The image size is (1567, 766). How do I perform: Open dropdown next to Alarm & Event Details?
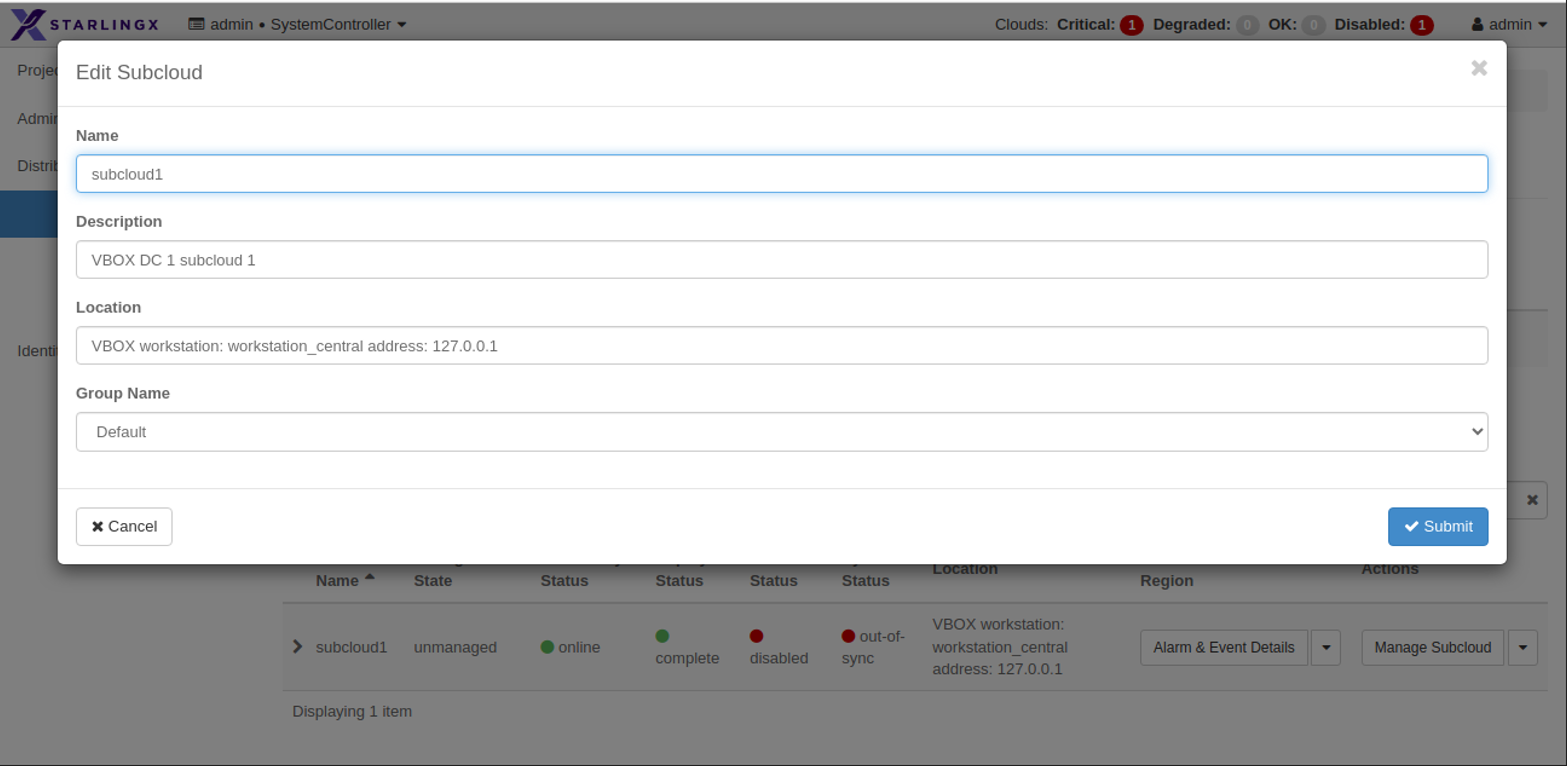click(1325, 648)
